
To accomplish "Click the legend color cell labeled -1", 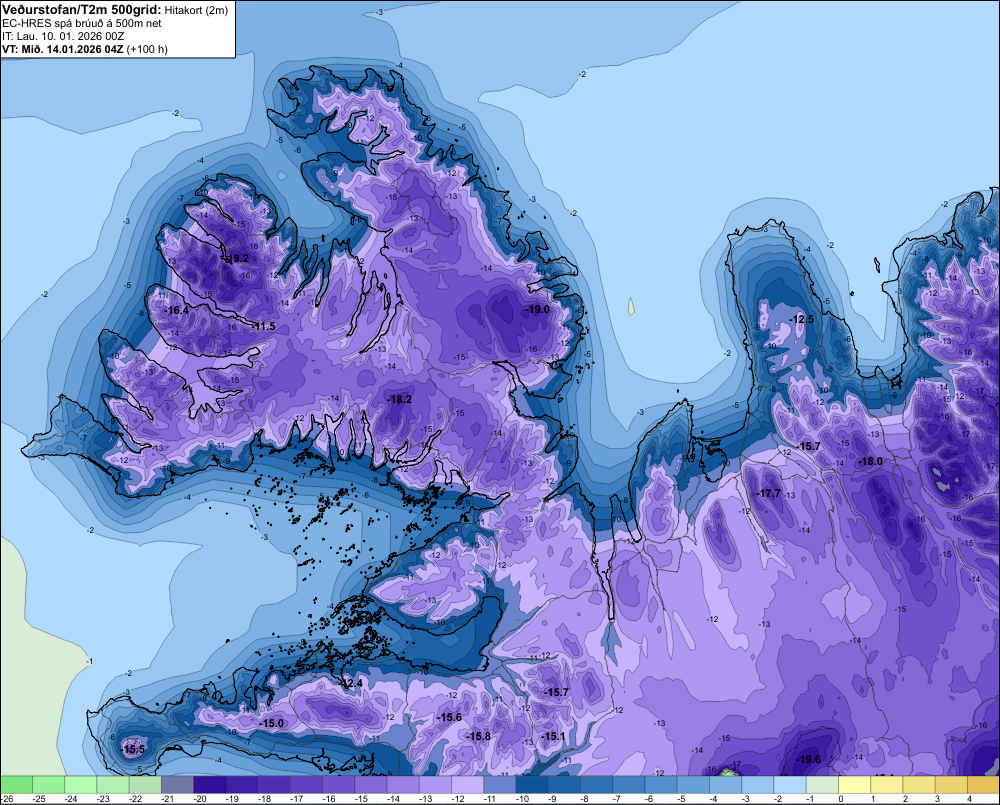I will [x=823, y=785].
